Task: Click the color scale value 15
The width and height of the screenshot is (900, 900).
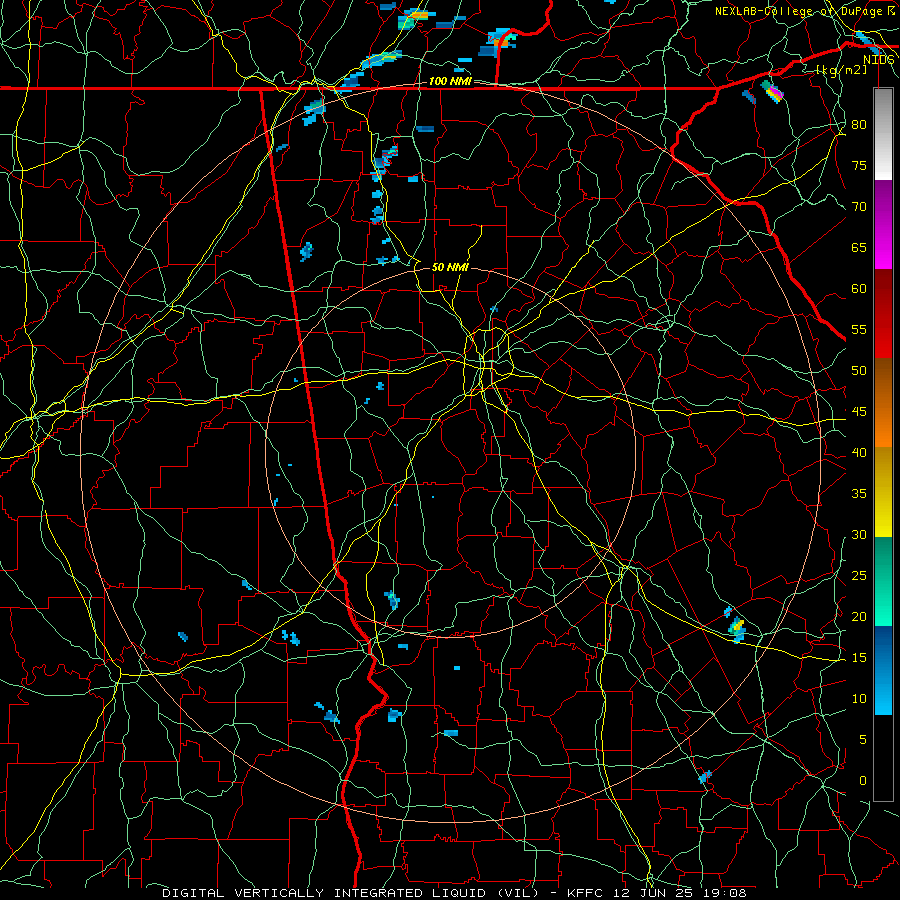Action: 859,658
